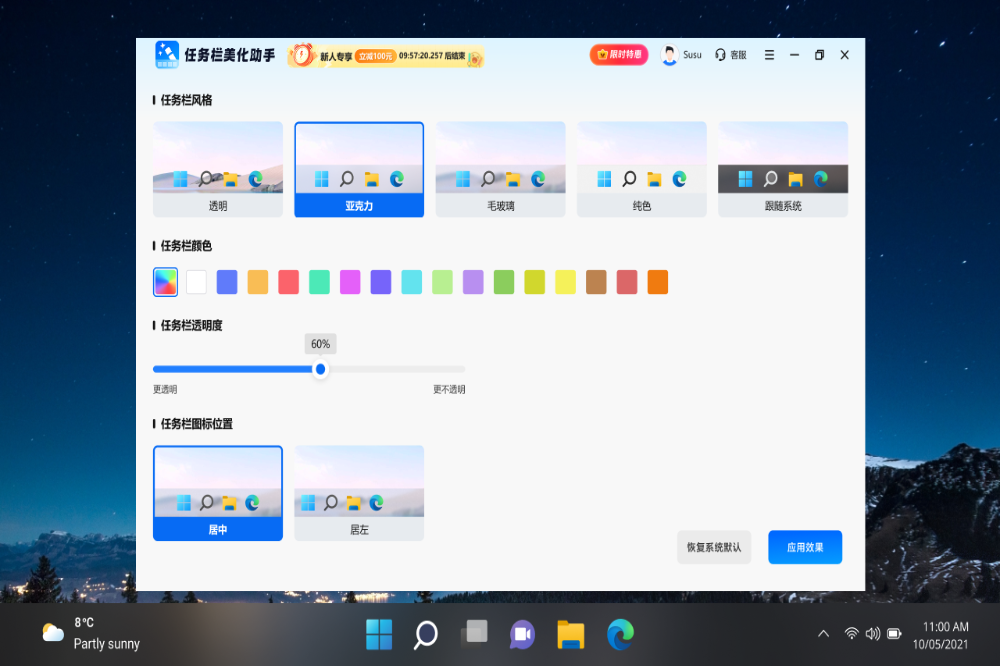Image resolution: width=1000 pixels, height=666 pixels.
Task: Expand the system tray hidden icons chevron
Action: click(823, 634)
